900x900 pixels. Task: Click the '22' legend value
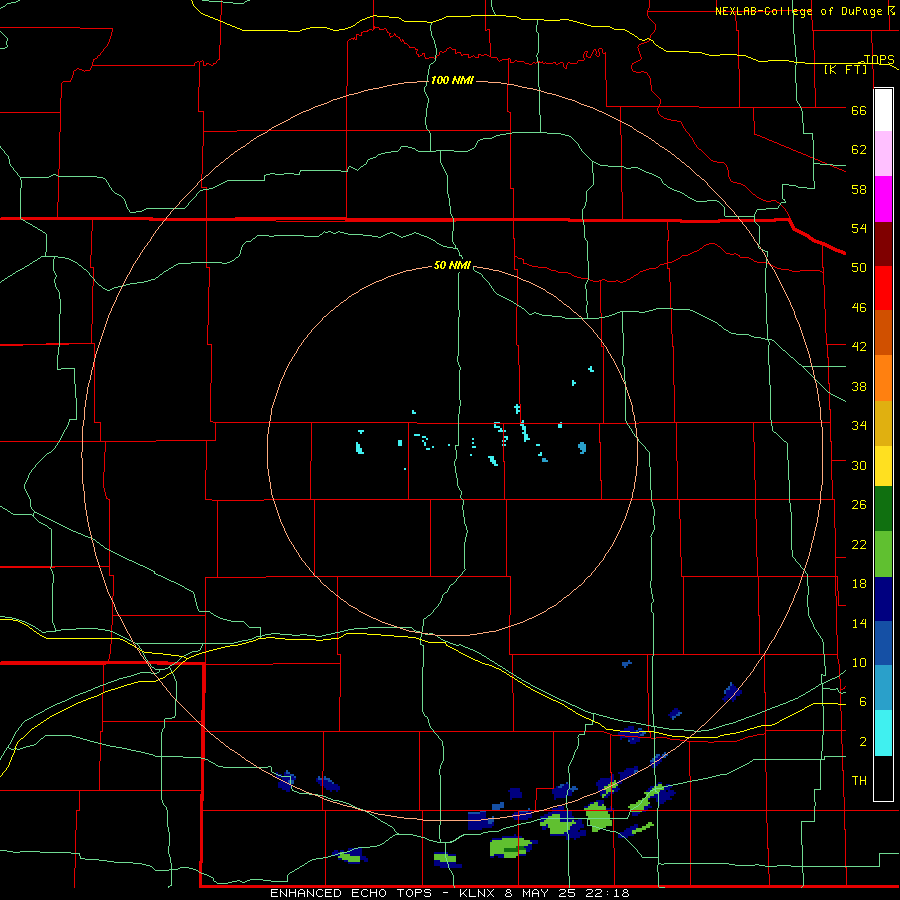(x=859, y=545)
